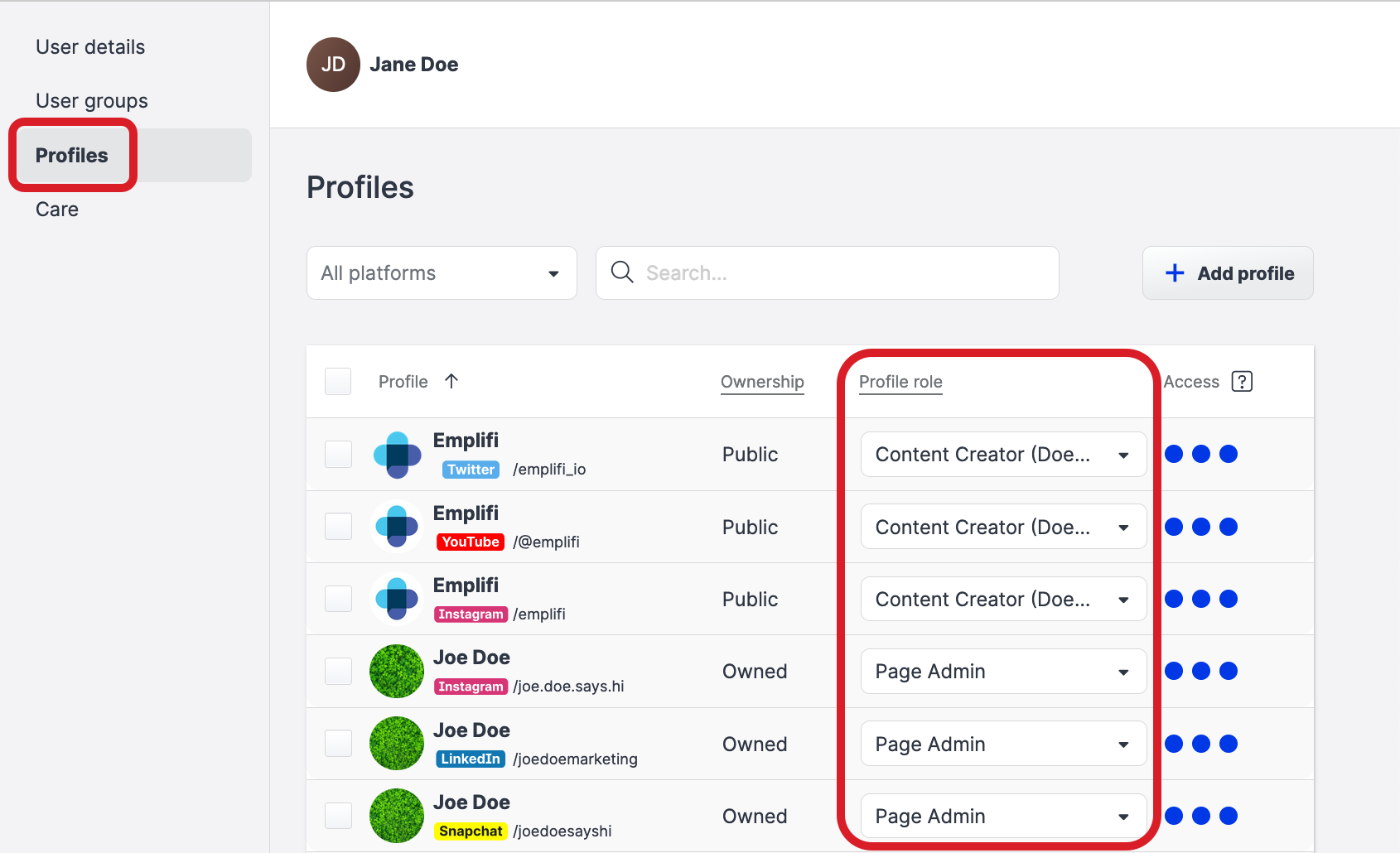This screenshot has height=853, width=1400.
Task: Click the Emplifi clover-shaped profile avatar
Action: pyautogui.click(x=396, y=454)
